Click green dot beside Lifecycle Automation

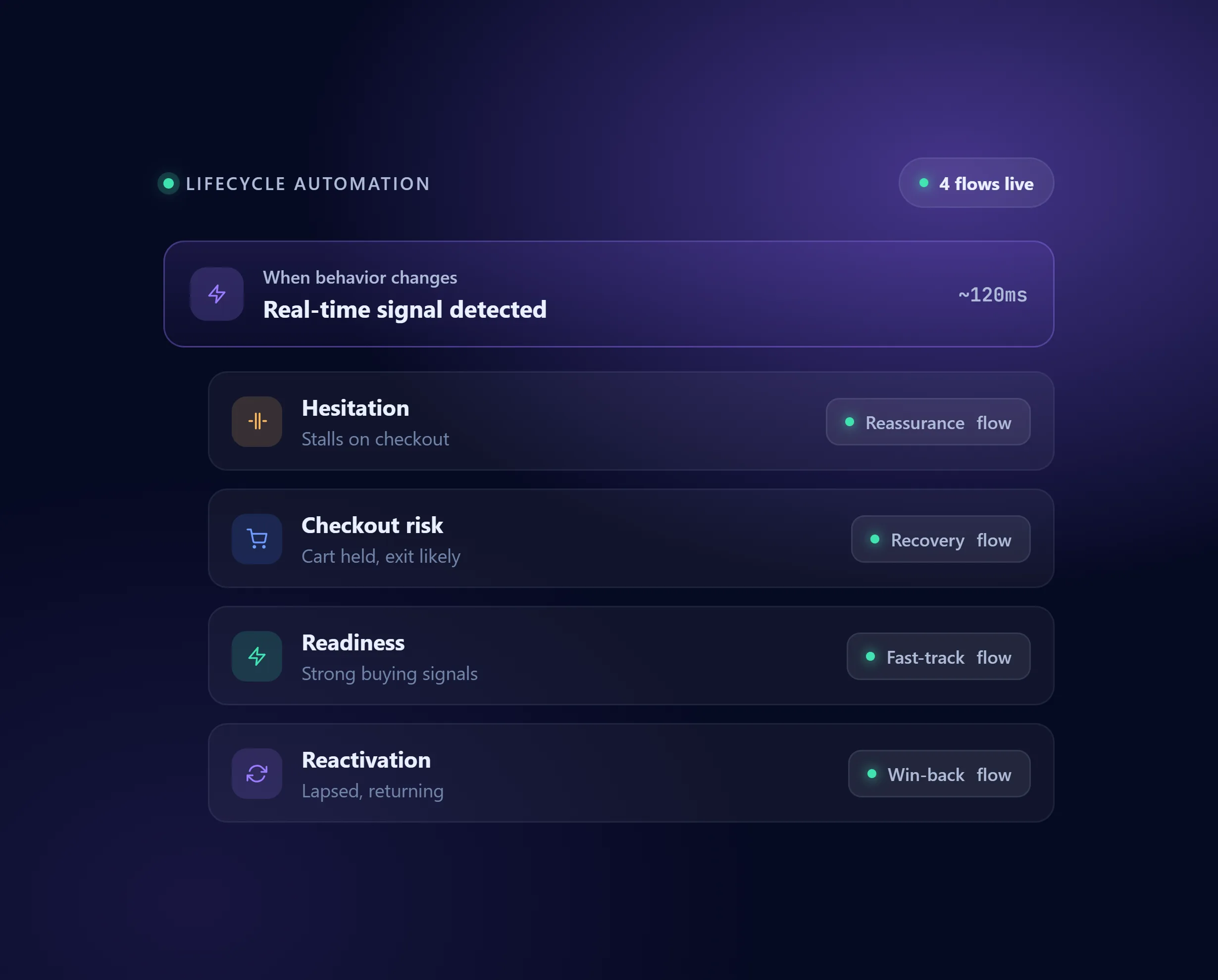click(168, 184)
